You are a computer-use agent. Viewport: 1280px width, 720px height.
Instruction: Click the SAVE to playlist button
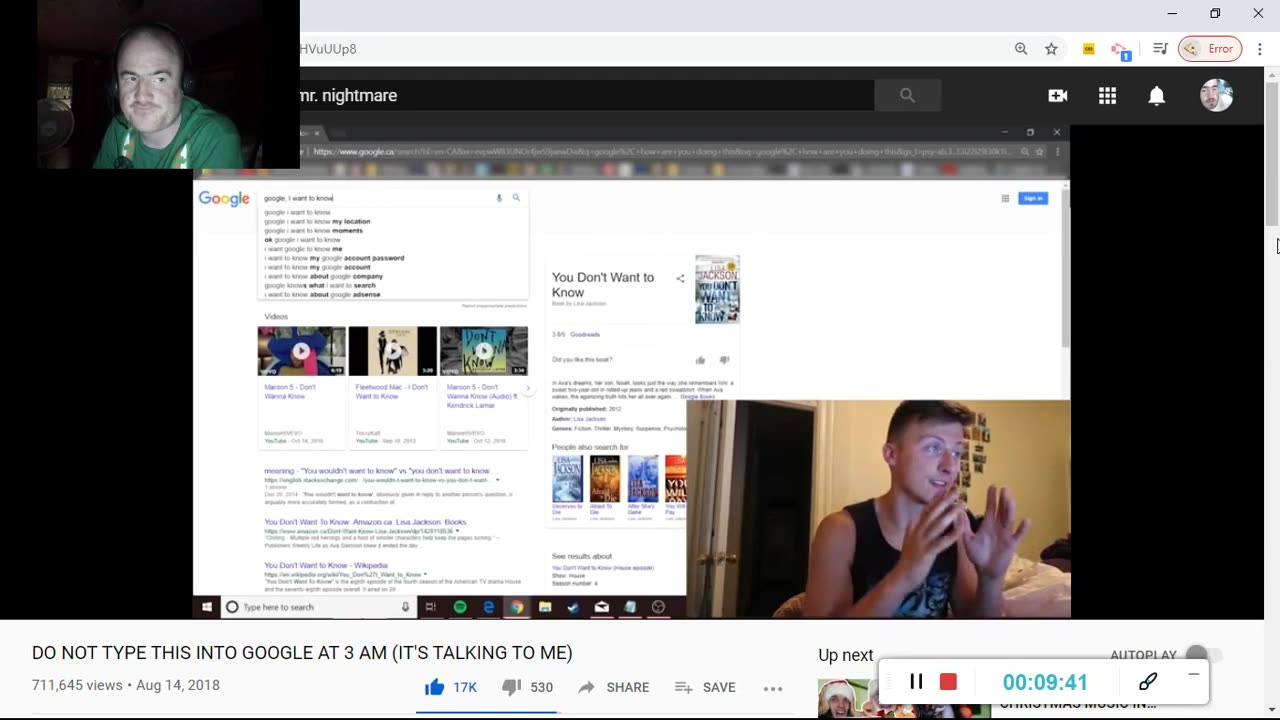(705, 687)
